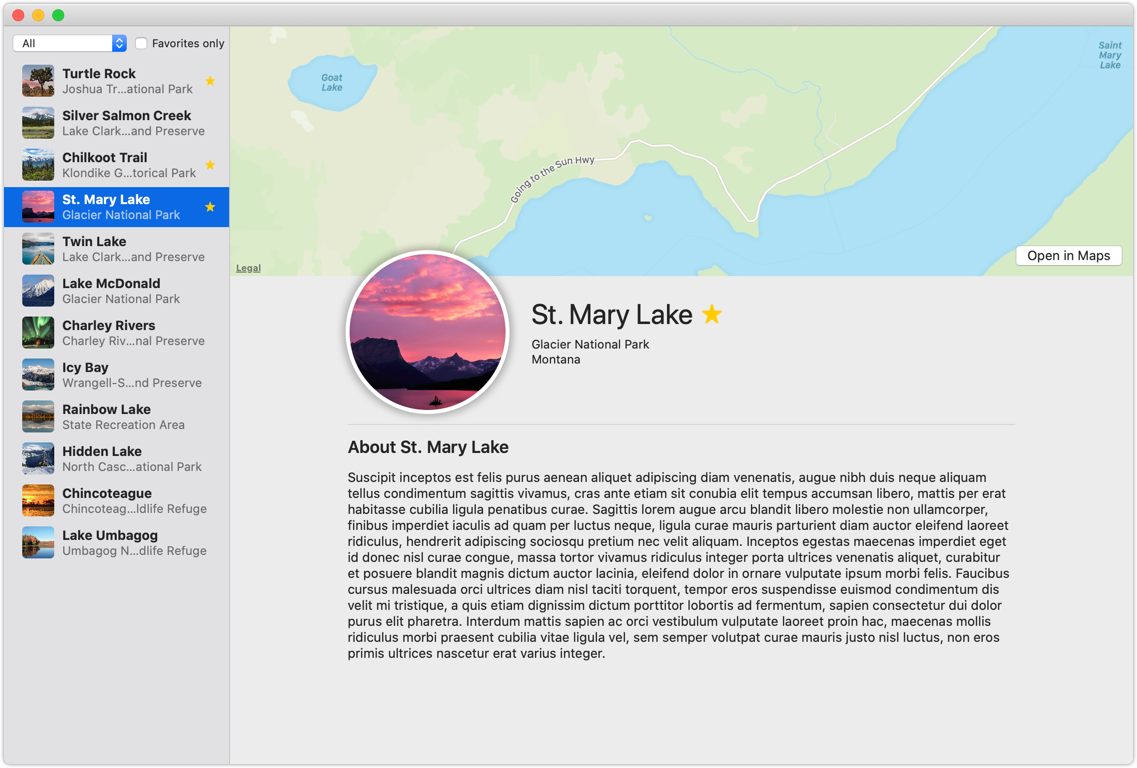This screenshot has width=1137, height=768.
Task: Click the Turtle Rock thumbnail image
Action: point(38,80)
